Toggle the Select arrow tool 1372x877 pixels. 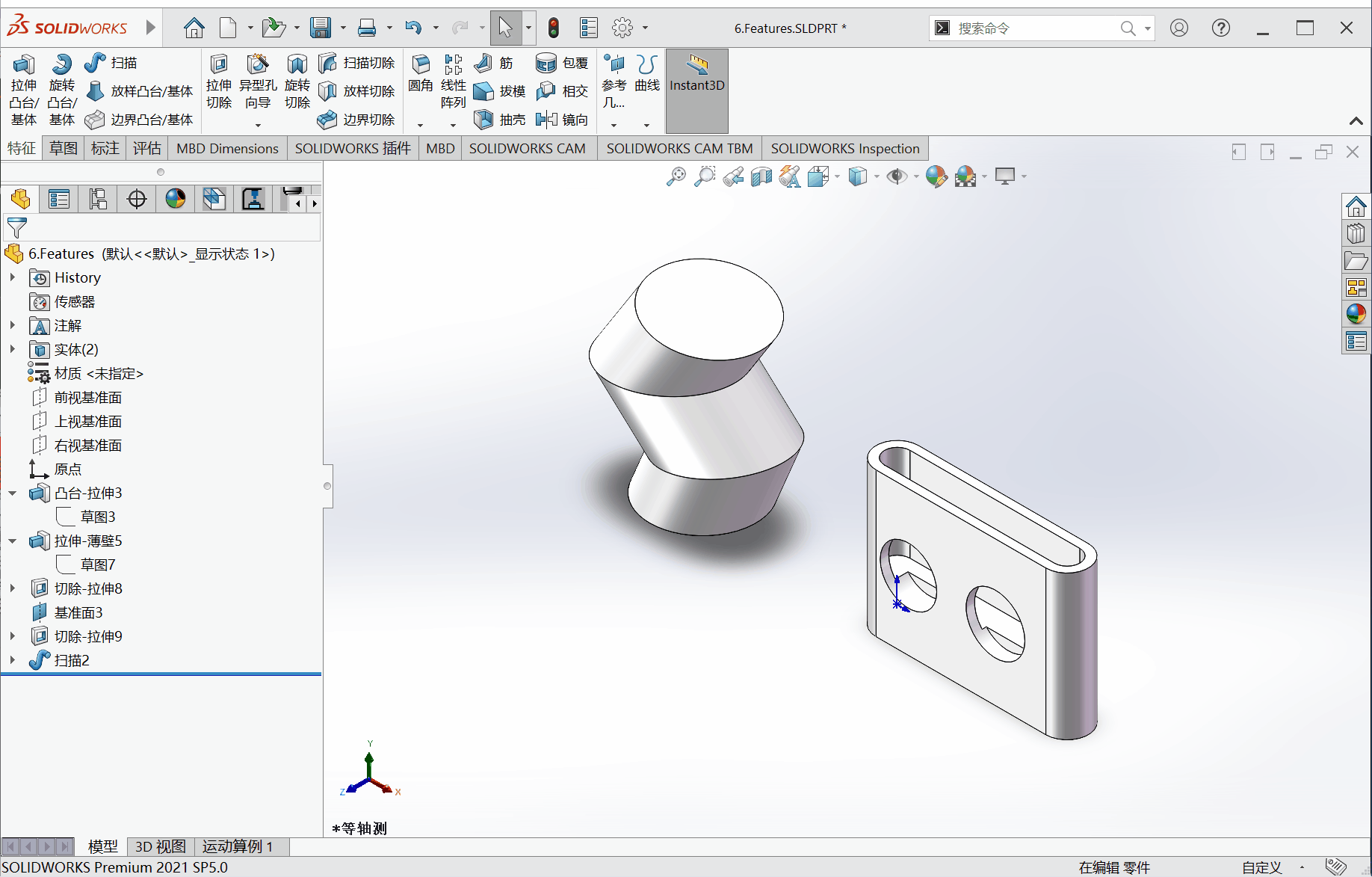pyautogui.click(x=506, y=28)
